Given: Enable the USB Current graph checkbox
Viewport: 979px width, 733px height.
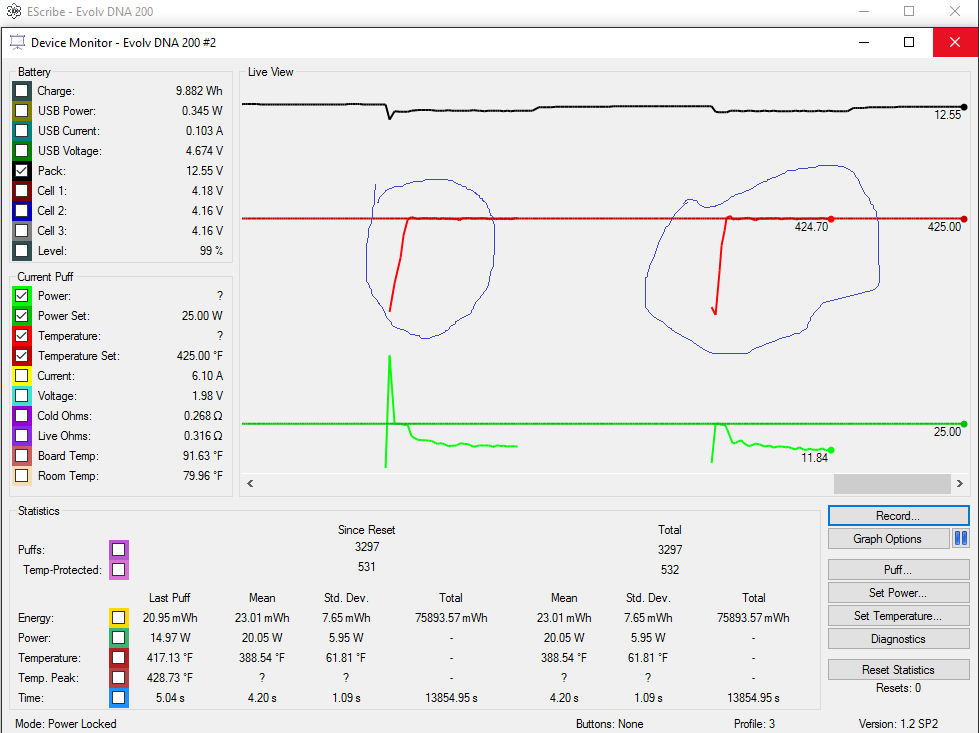Looking at the screenshot, I should [22, 130].
